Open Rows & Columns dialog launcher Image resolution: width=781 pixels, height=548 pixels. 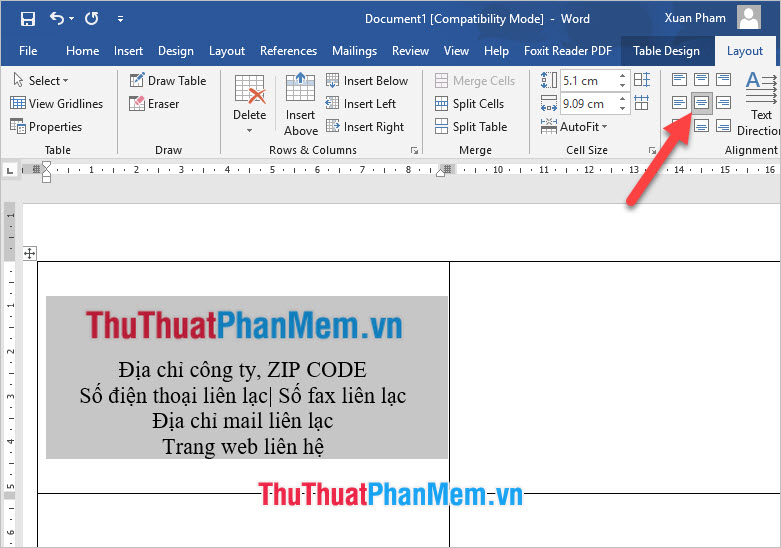click(x=414, y=150)
